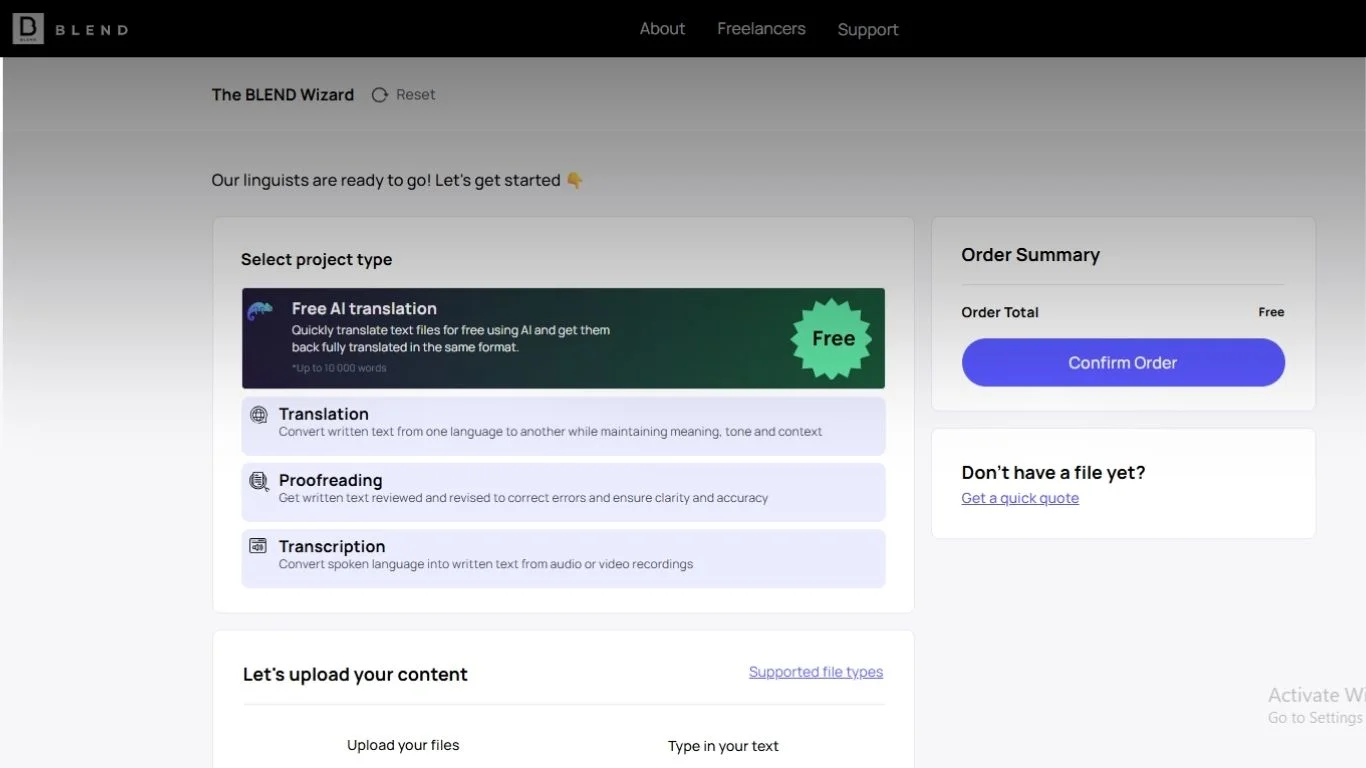
Task: Click the BLEND logo icon
Action: (28, 29)
